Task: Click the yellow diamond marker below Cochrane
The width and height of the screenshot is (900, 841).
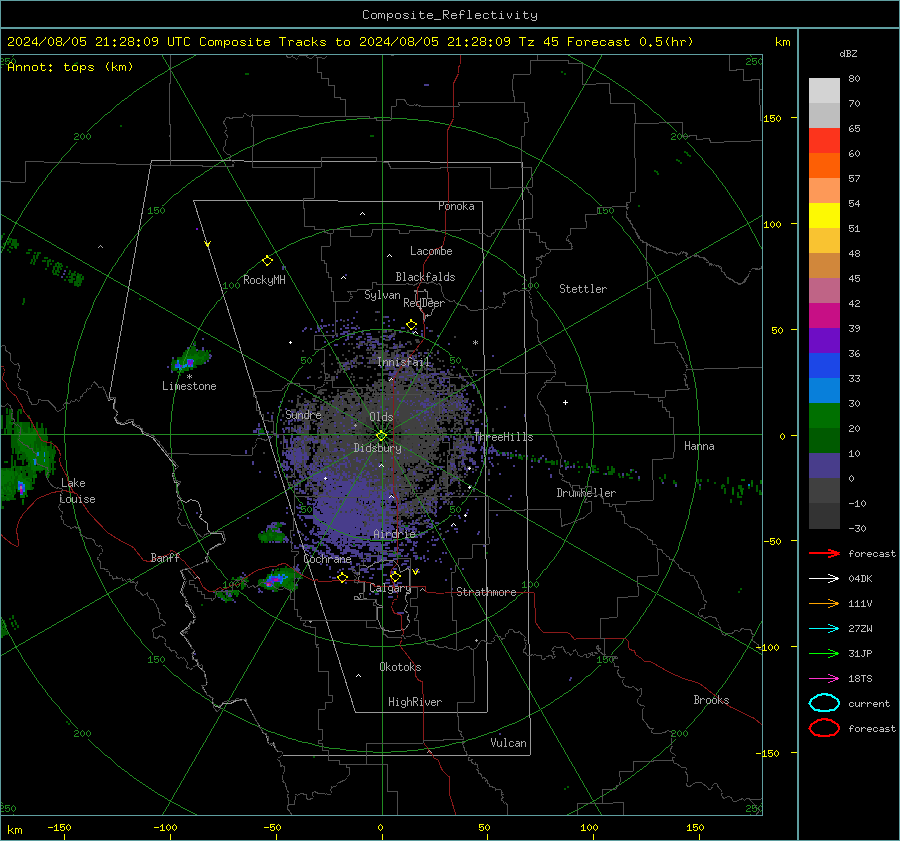Action: [342, 577]
